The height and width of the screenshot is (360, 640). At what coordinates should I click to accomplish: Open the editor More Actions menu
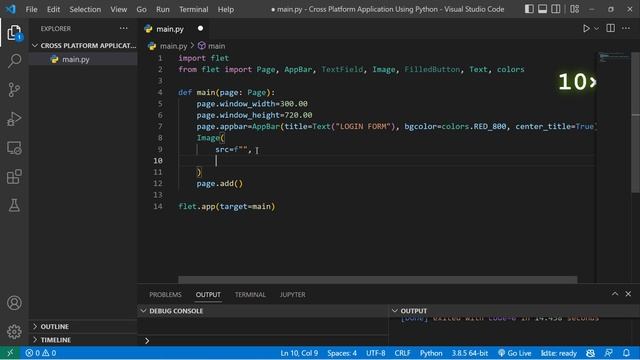point(626,28)
